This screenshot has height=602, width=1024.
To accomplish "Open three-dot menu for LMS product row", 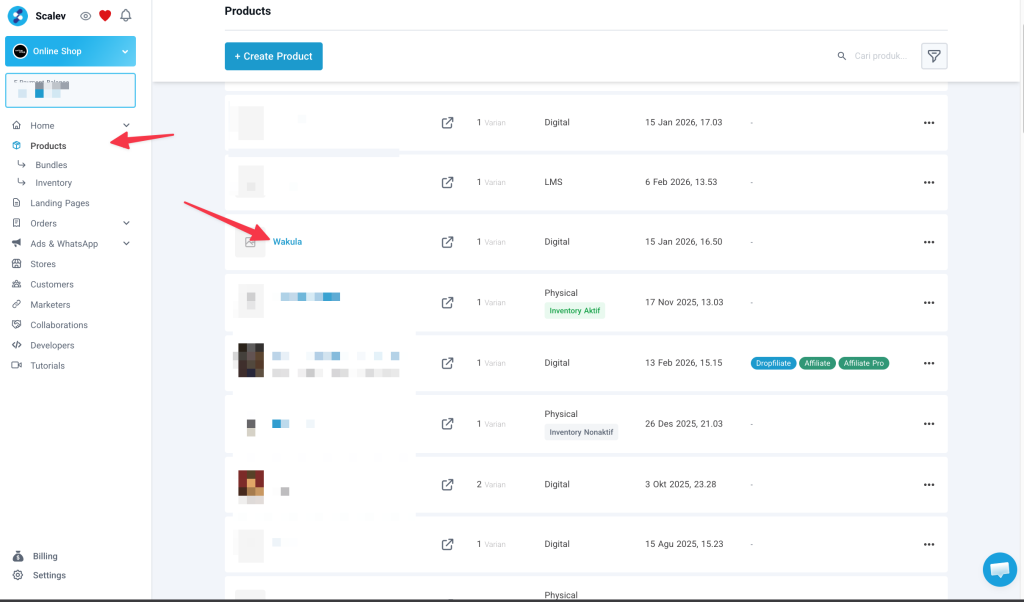I will [x=928, y=182].
